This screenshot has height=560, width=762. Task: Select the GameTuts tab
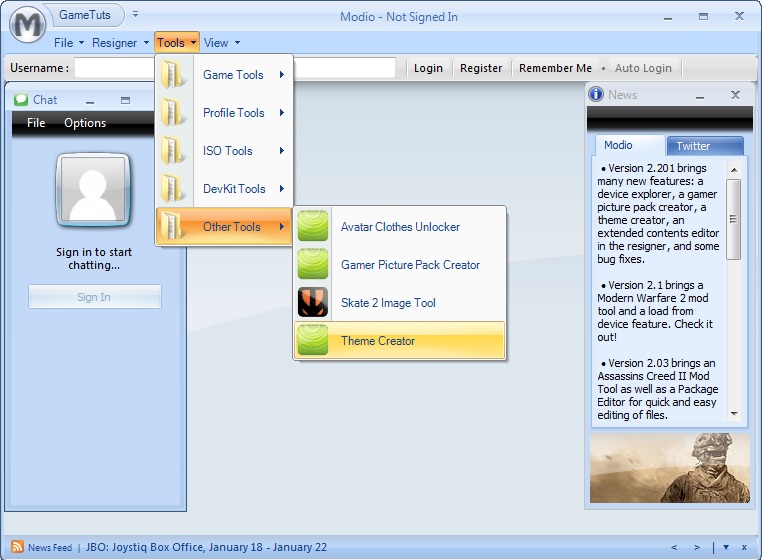(x=85, y=15)
